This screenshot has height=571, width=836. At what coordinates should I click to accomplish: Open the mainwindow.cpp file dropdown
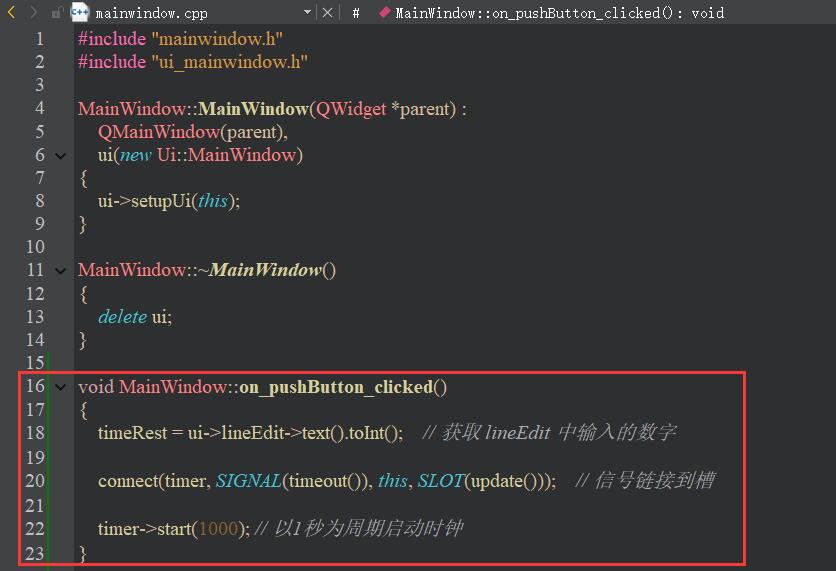click(307, 13)
